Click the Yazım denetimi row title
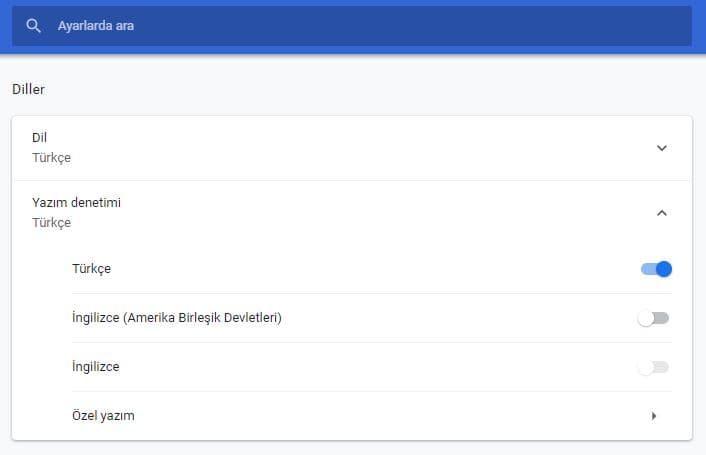The image size is (706, 455). pyautogui.click(x=76, y=203)
